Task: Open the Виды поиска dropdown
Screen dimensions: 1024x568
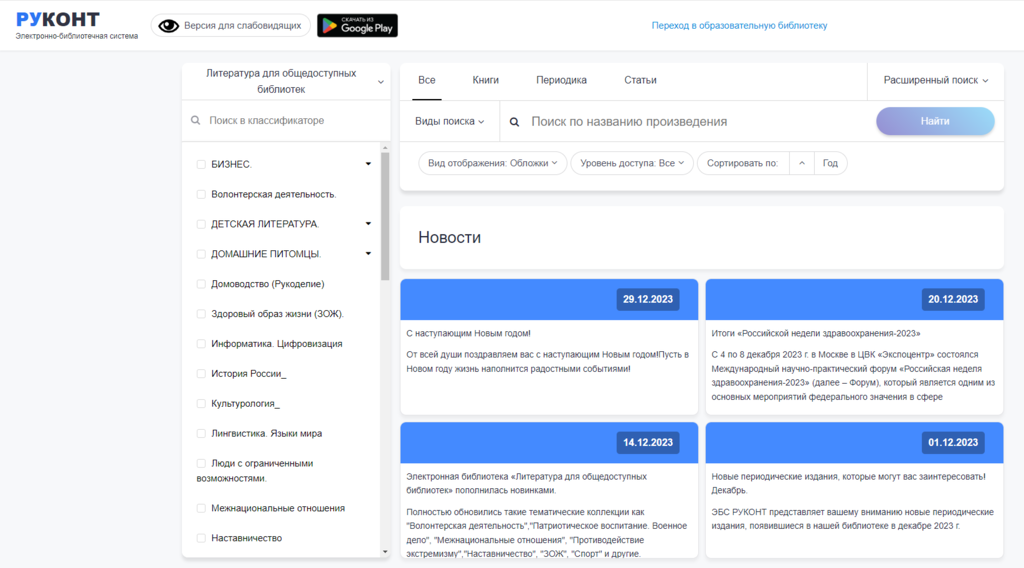Action: (x=449, y=122)
